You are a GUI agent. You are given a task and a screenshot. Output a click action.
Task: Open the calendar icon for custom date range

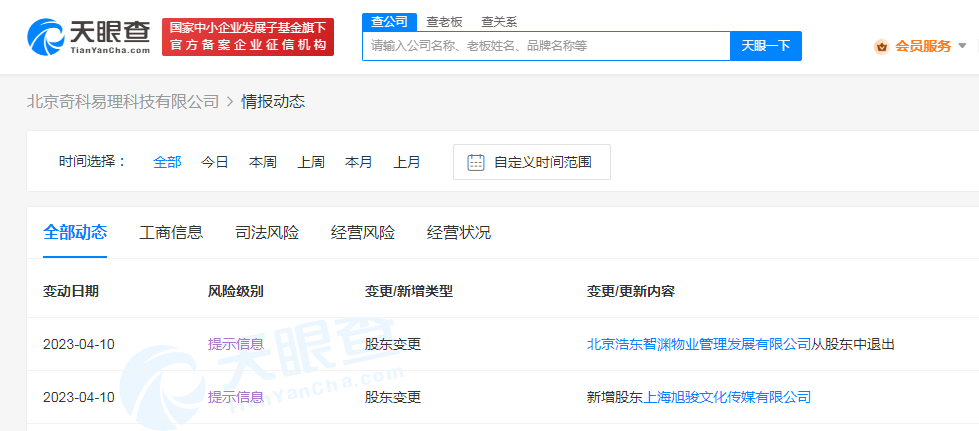pyautogui.click(x=476, y=162)
